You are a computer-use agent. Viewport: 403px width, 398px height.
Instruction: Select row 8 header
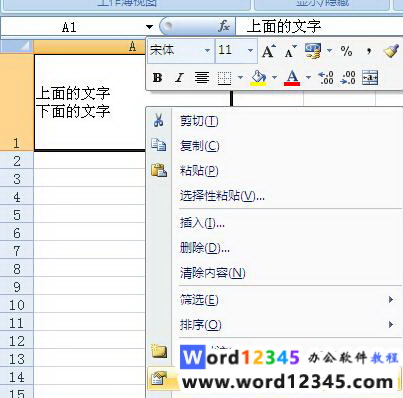pyautogui.click(x=17, y=269)
